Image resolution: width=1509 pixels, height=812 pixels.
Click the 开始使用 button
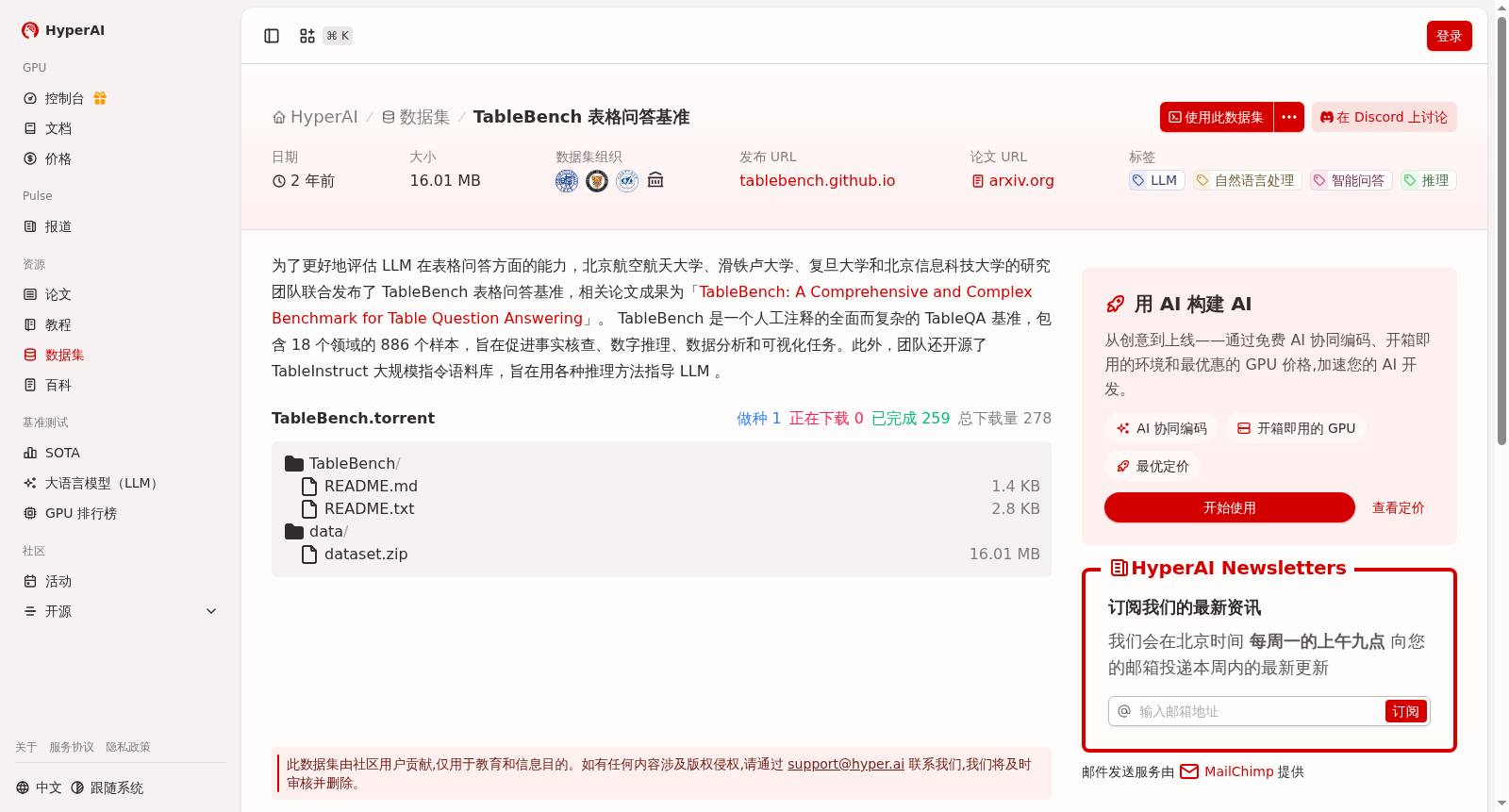pyautogui.click(x=1230, y=507)
